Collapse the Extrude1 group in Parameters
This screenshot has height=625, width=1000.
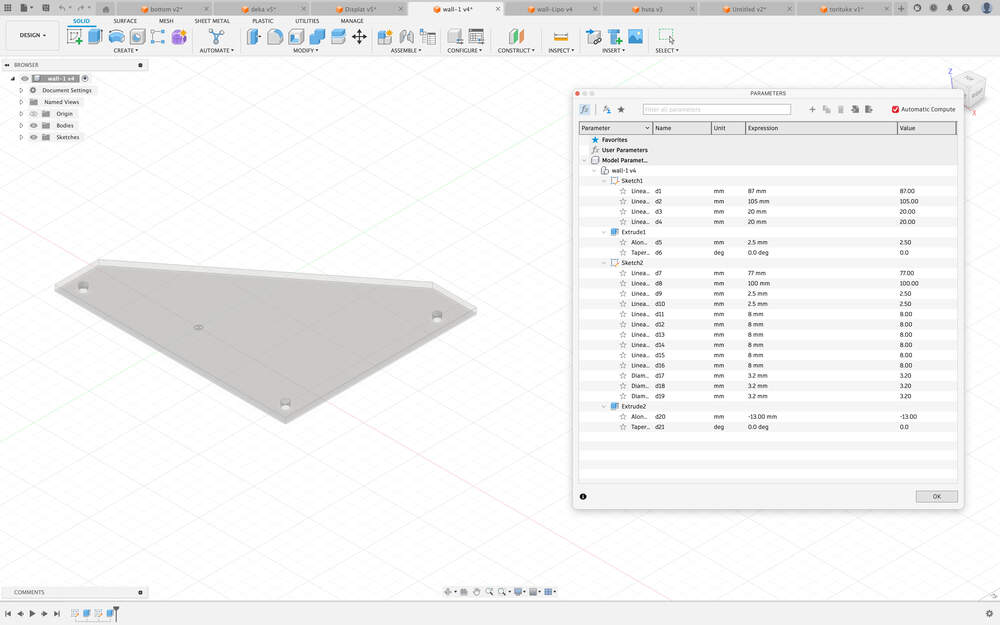[x=604, y=232]
